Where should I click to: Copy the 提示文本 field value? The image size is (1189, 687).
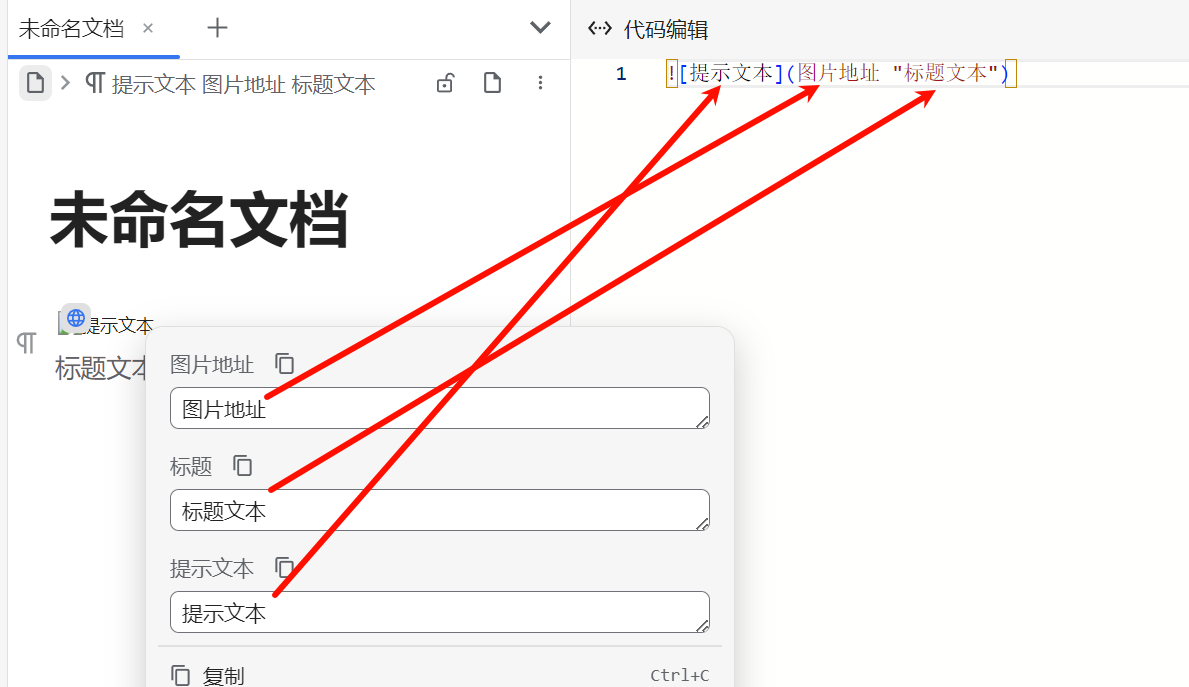[284, 567]
